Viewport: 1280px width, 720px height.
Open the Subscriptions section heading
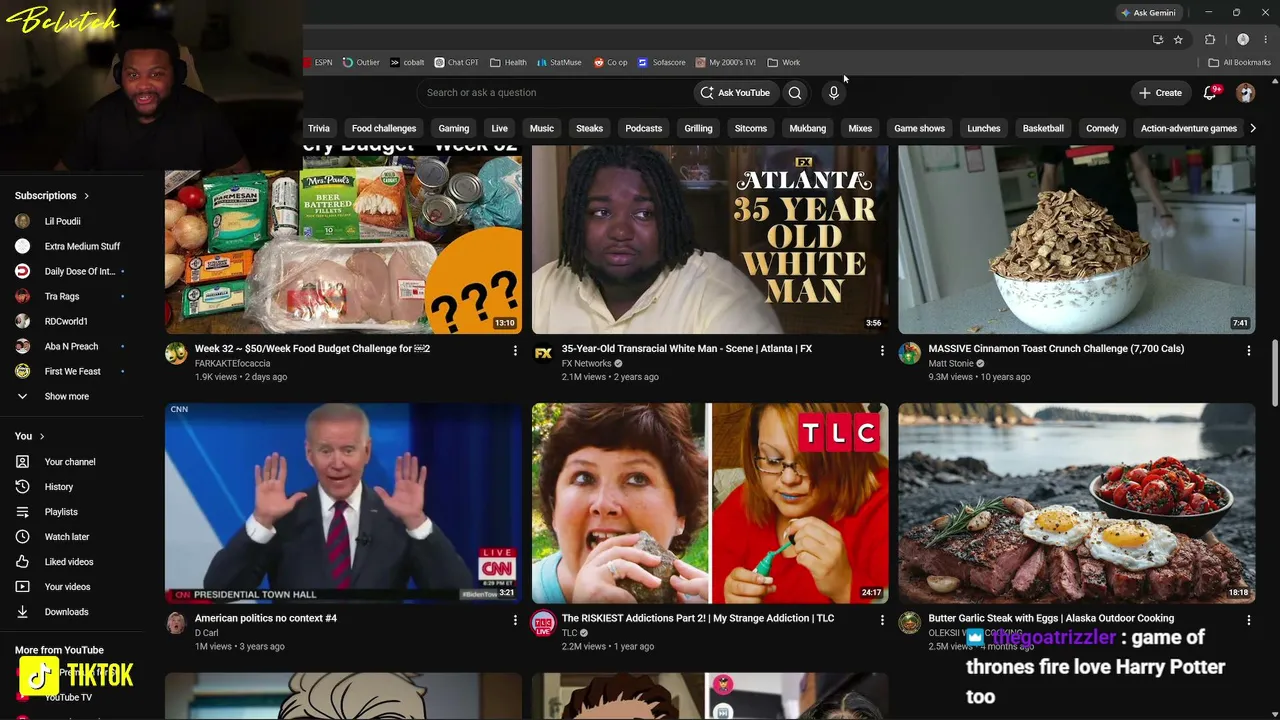(x=52, y=196)
